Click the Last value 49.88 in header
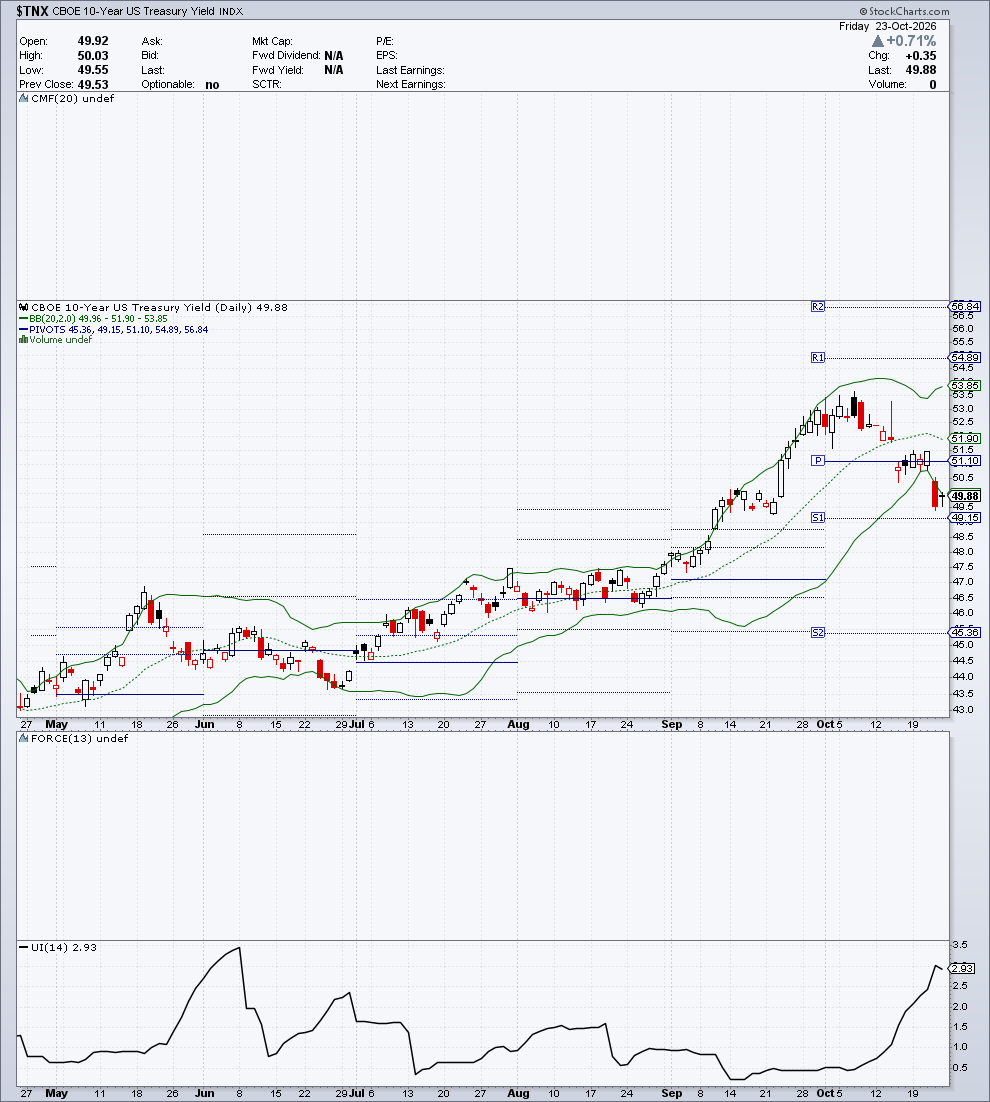The width and height of the screenshot is (990, 1102). [x=920, y=70]
